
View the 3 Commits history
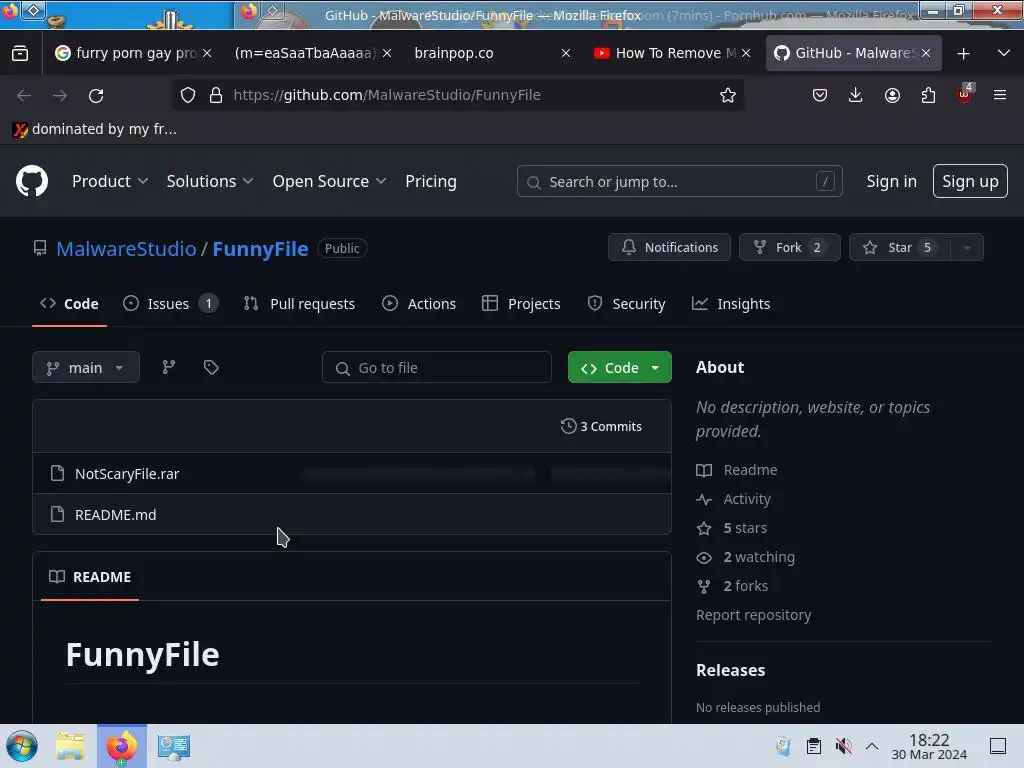click(x=601, y=426)
